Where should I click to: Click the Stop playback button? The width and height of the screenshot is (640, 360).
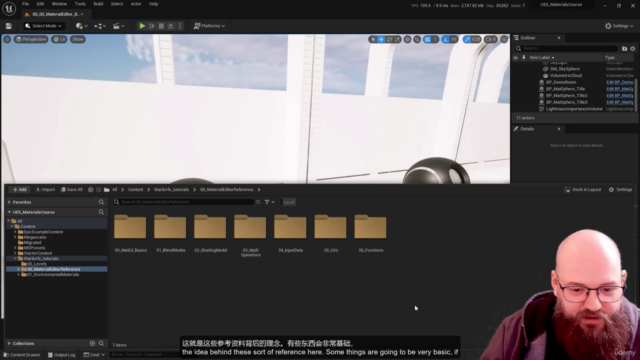(161, 26)
